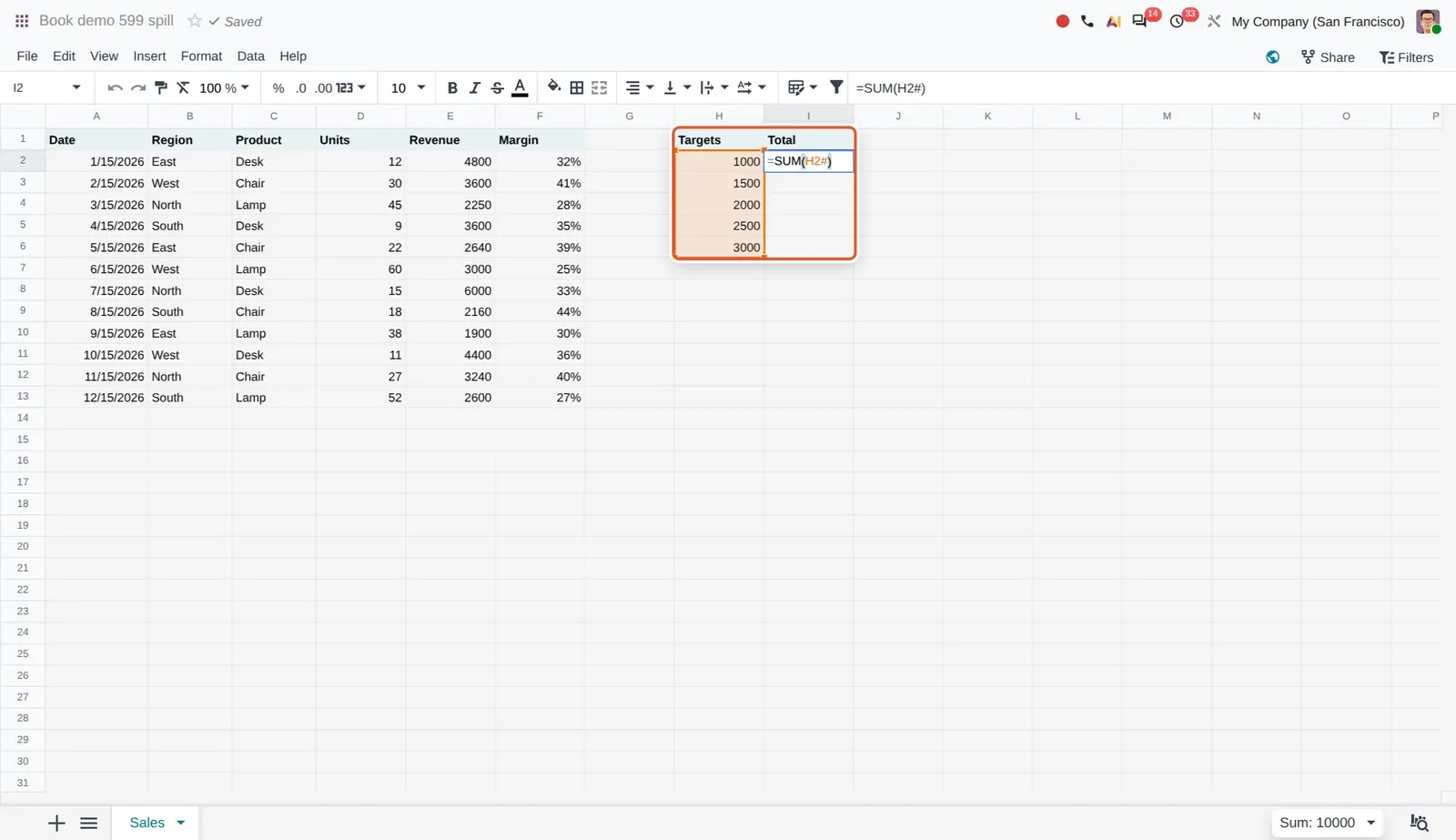
Task: Open the Sum: 10000 statistics dropdown
Action: [1327, 823]
